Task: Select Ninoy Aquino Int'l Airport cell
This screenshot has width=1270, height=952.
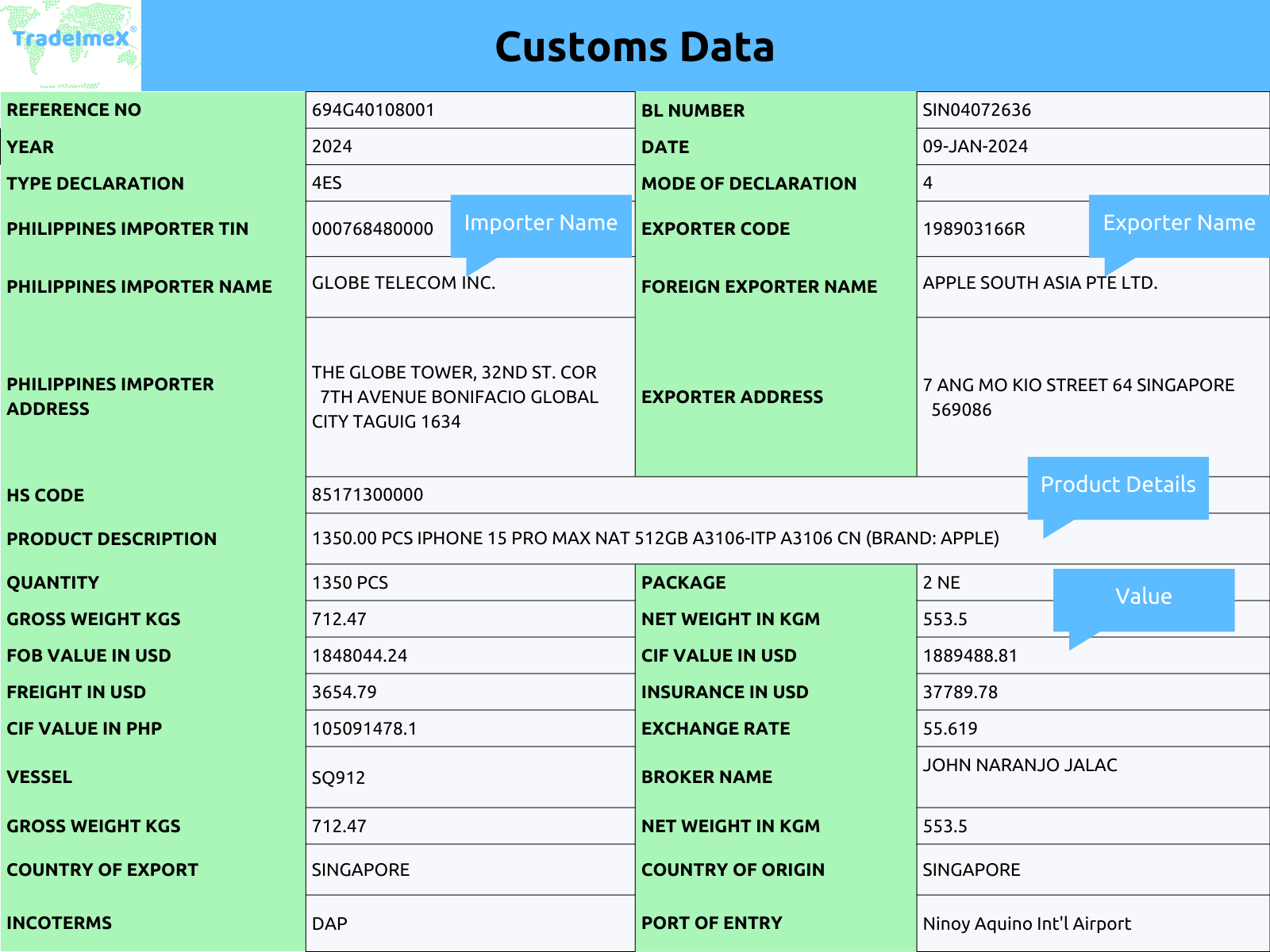Action: click(x=1093, y=923)
